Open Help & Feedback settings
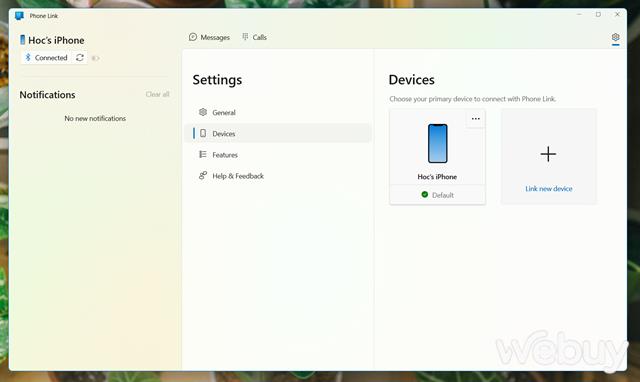This screenshot has width=640, height=382. pyautogui.click(x=278, y=176)
